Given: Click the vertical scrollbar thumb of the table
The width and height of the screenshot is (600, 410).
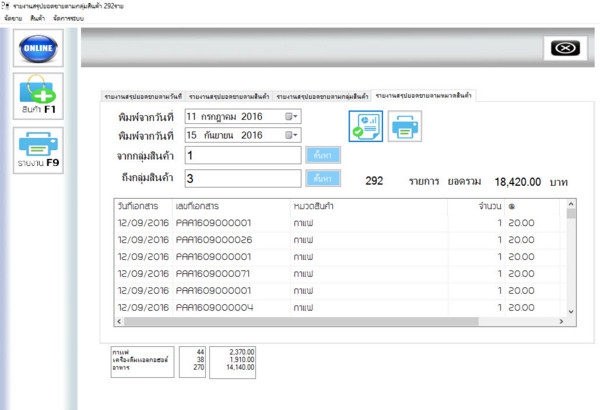Looking at the screenshot, I should click(x=571, y=213).
